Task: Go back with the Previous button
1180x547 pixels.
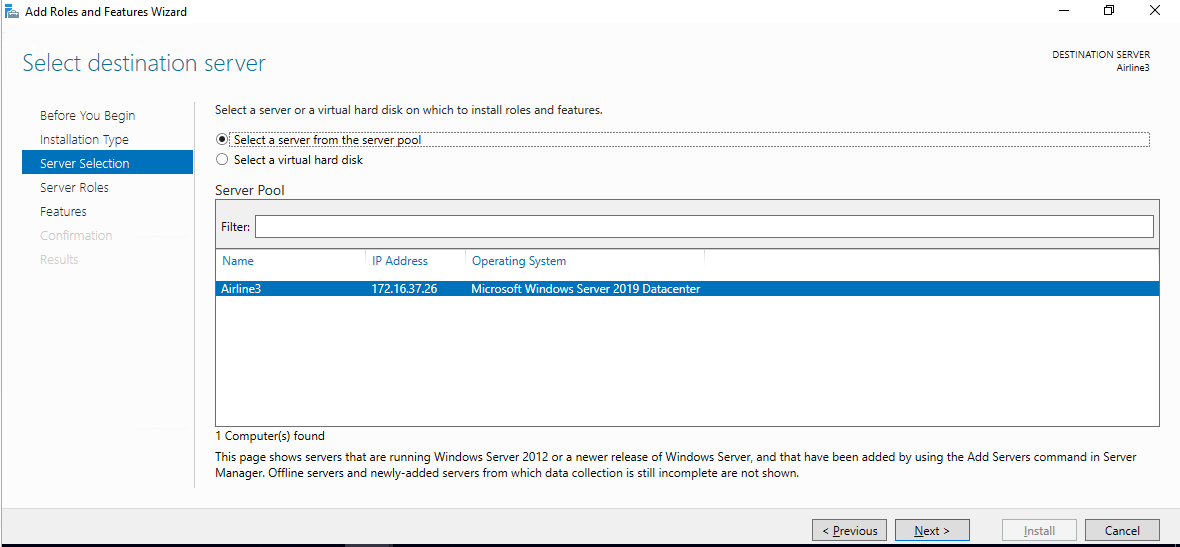Action: (x=849, y=530)
